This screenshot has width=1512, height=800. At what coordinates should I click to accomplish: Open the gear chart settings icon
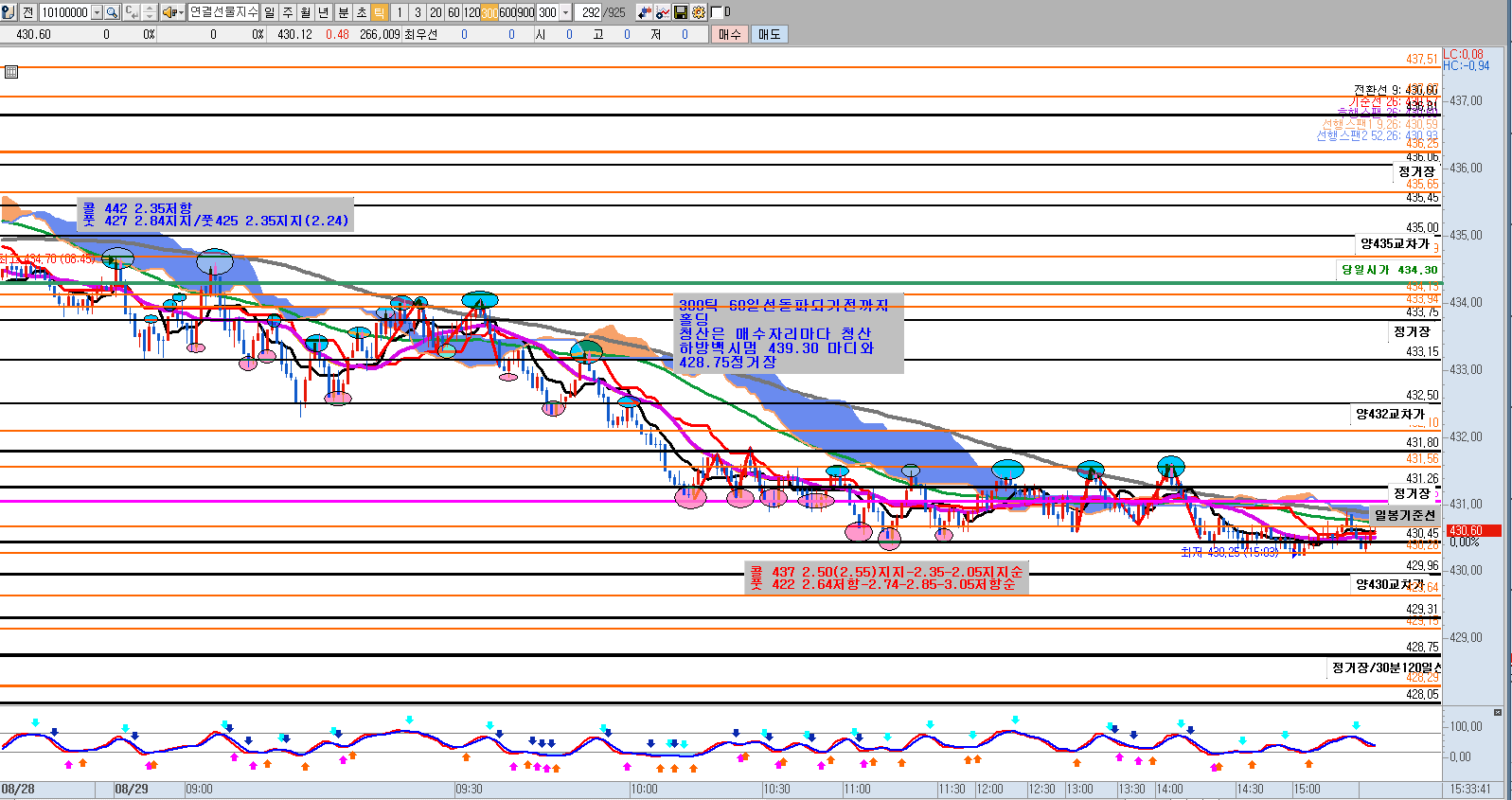pyautogui.click(x=699, y=12)
